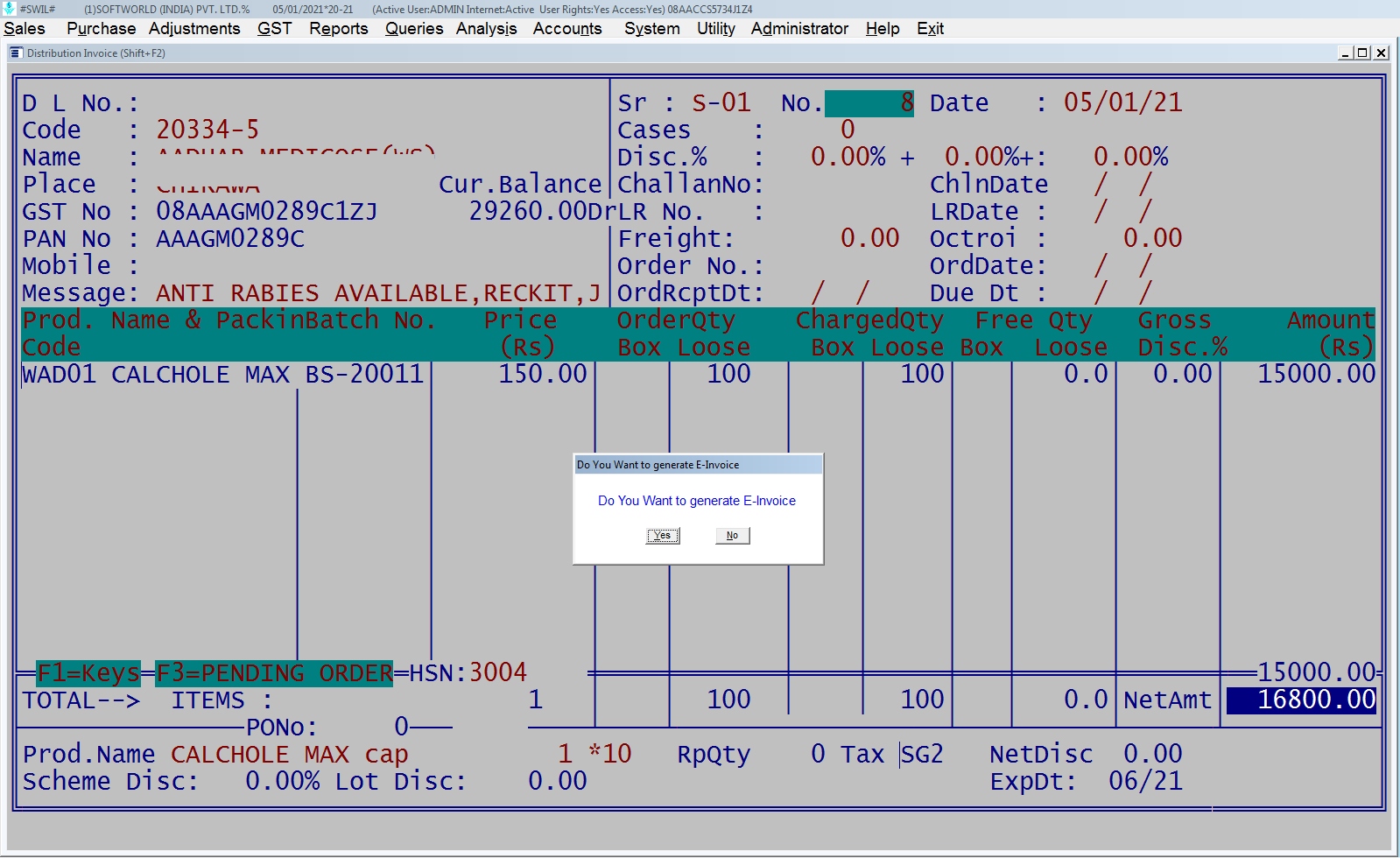Click the Lot Disc value 0.00
This screenshot has height=858, width=1400.
click(x=558, y=782)
